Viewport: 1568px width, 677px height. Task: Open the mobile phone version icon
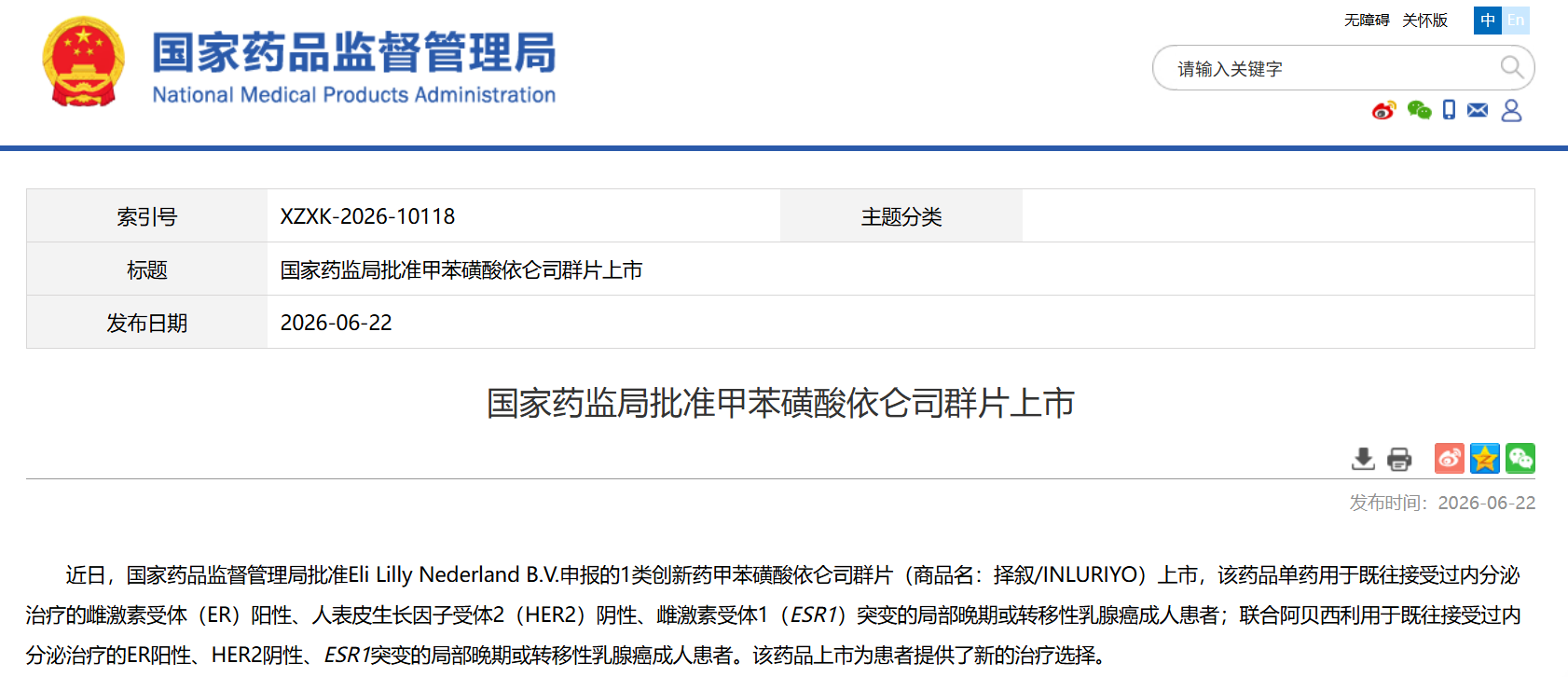coord(1449,110)
